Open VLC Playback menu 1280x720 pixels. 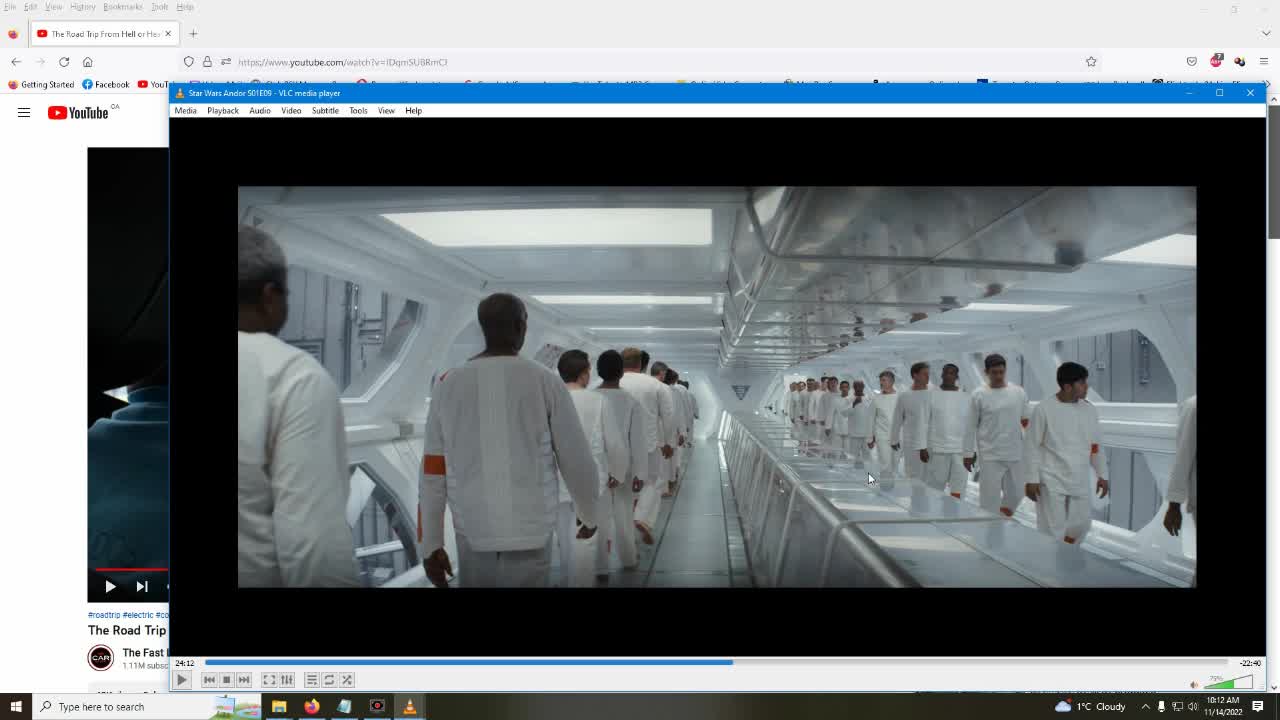pos(223,110)
